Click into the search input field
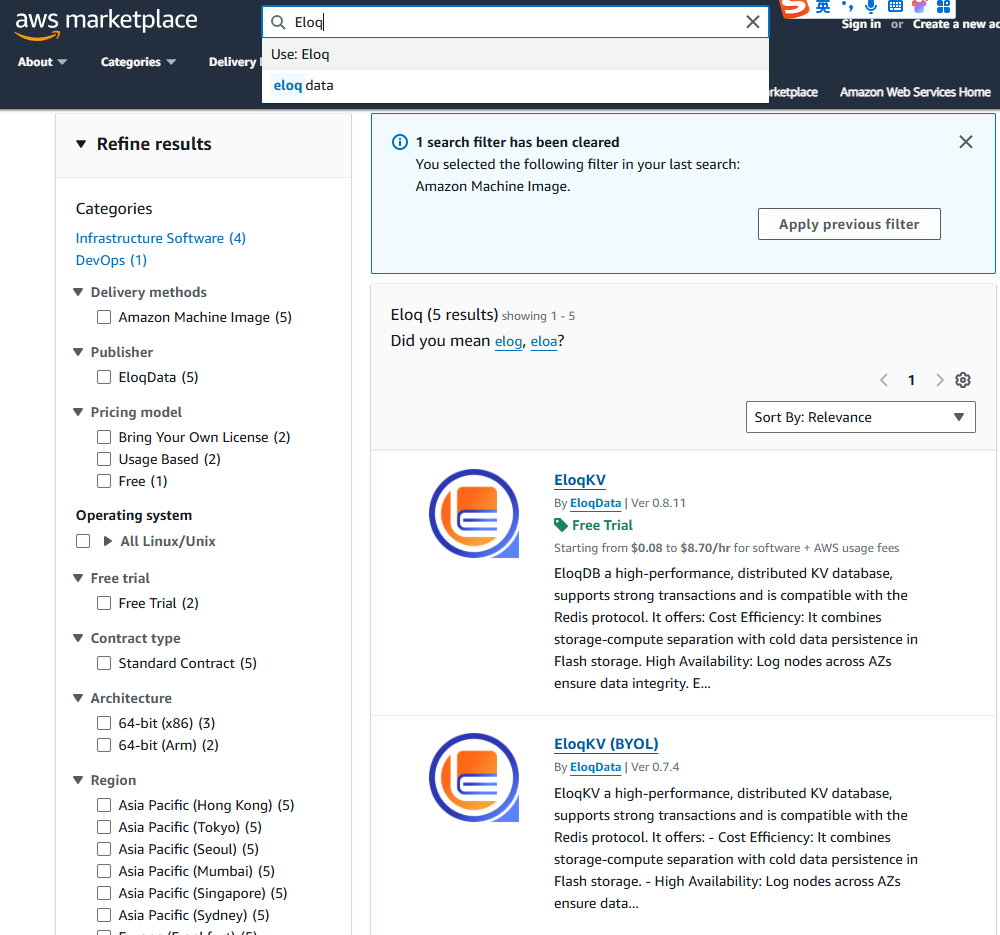 pyautogui.click(x=515, y=22)
